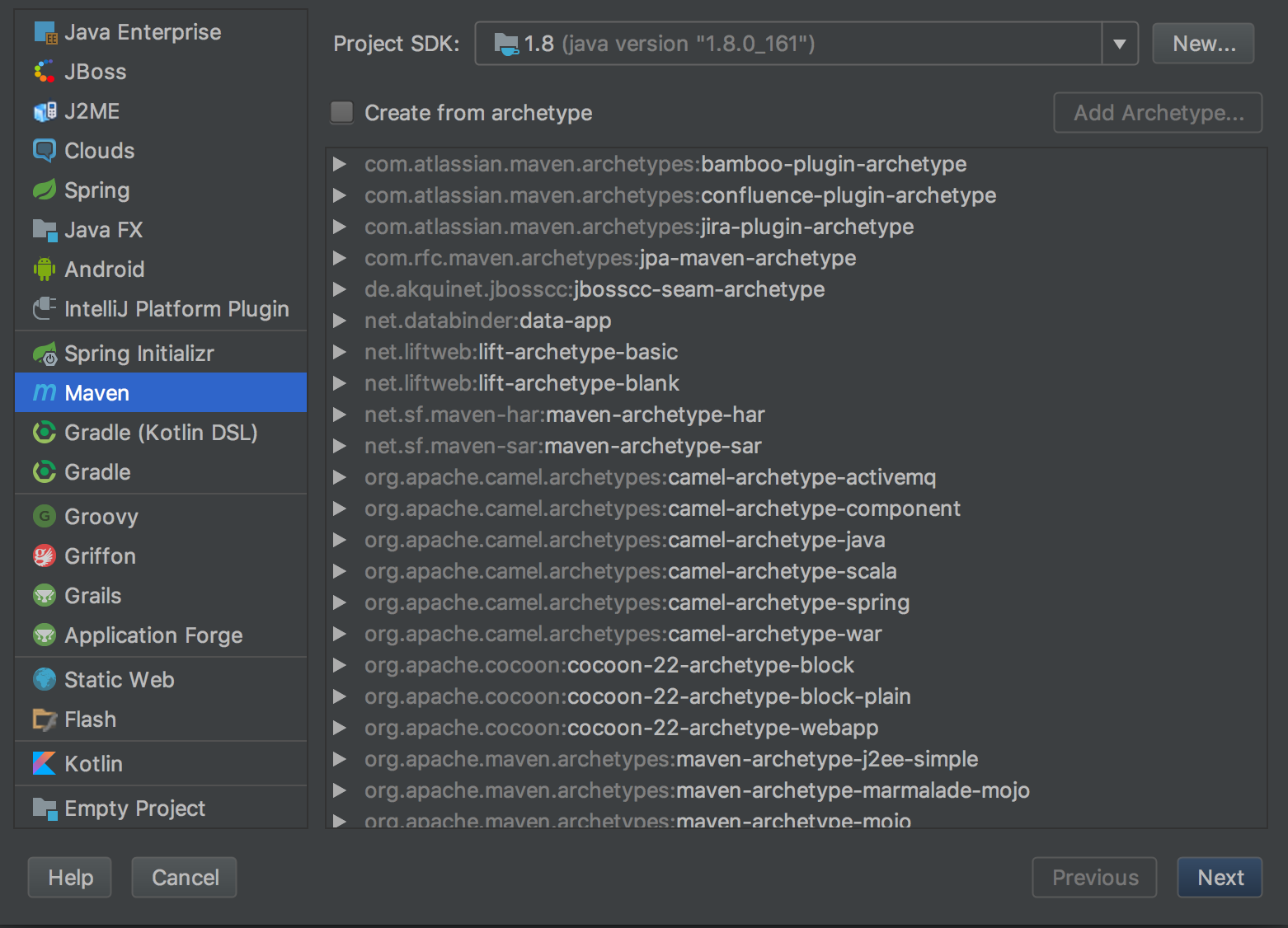Screen dimensions: 1288x928
Task: Click the Application Forge icon
Action: coord(45,635)
